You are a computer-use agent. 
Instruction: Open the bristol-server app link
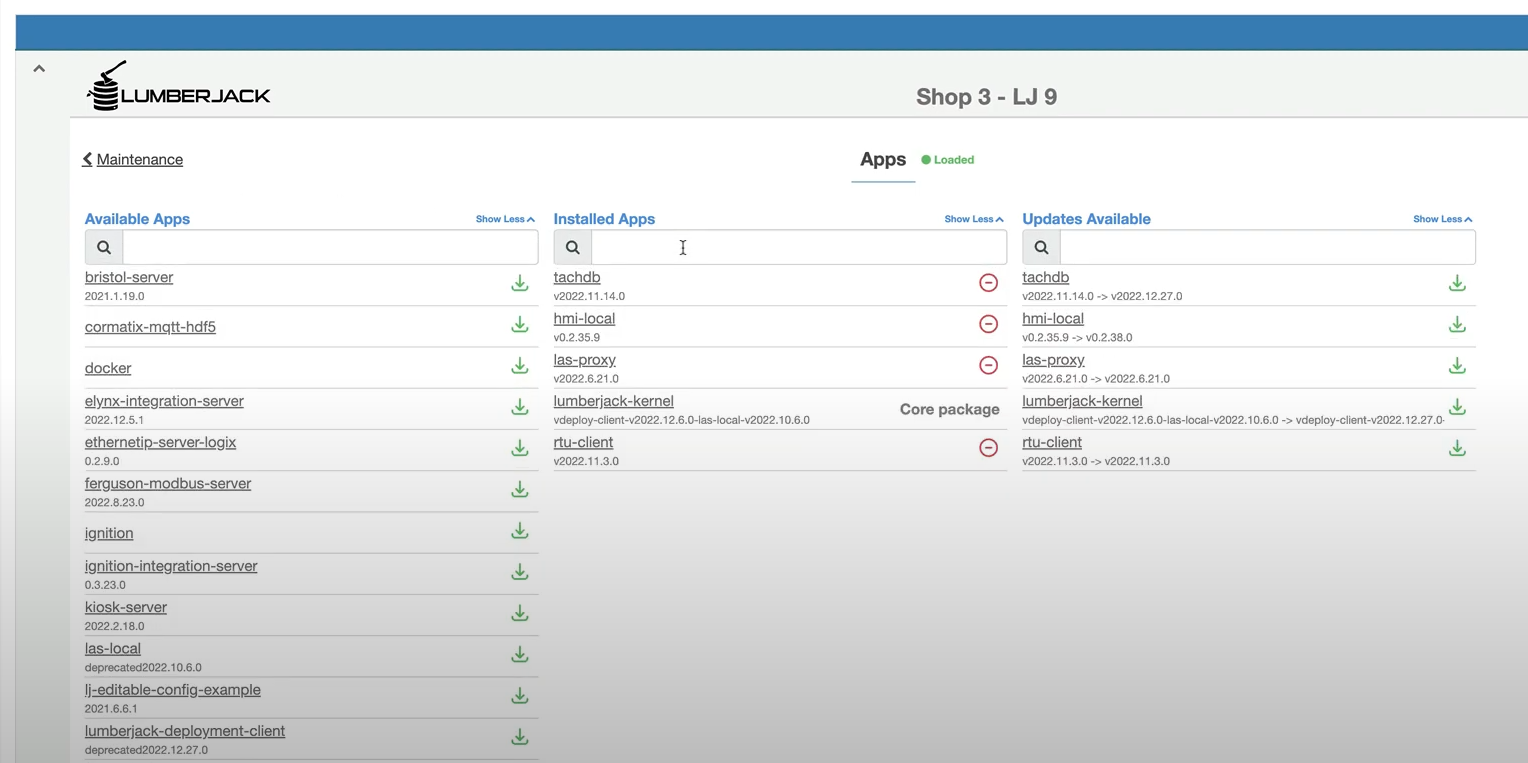click(x=129, y=278)
